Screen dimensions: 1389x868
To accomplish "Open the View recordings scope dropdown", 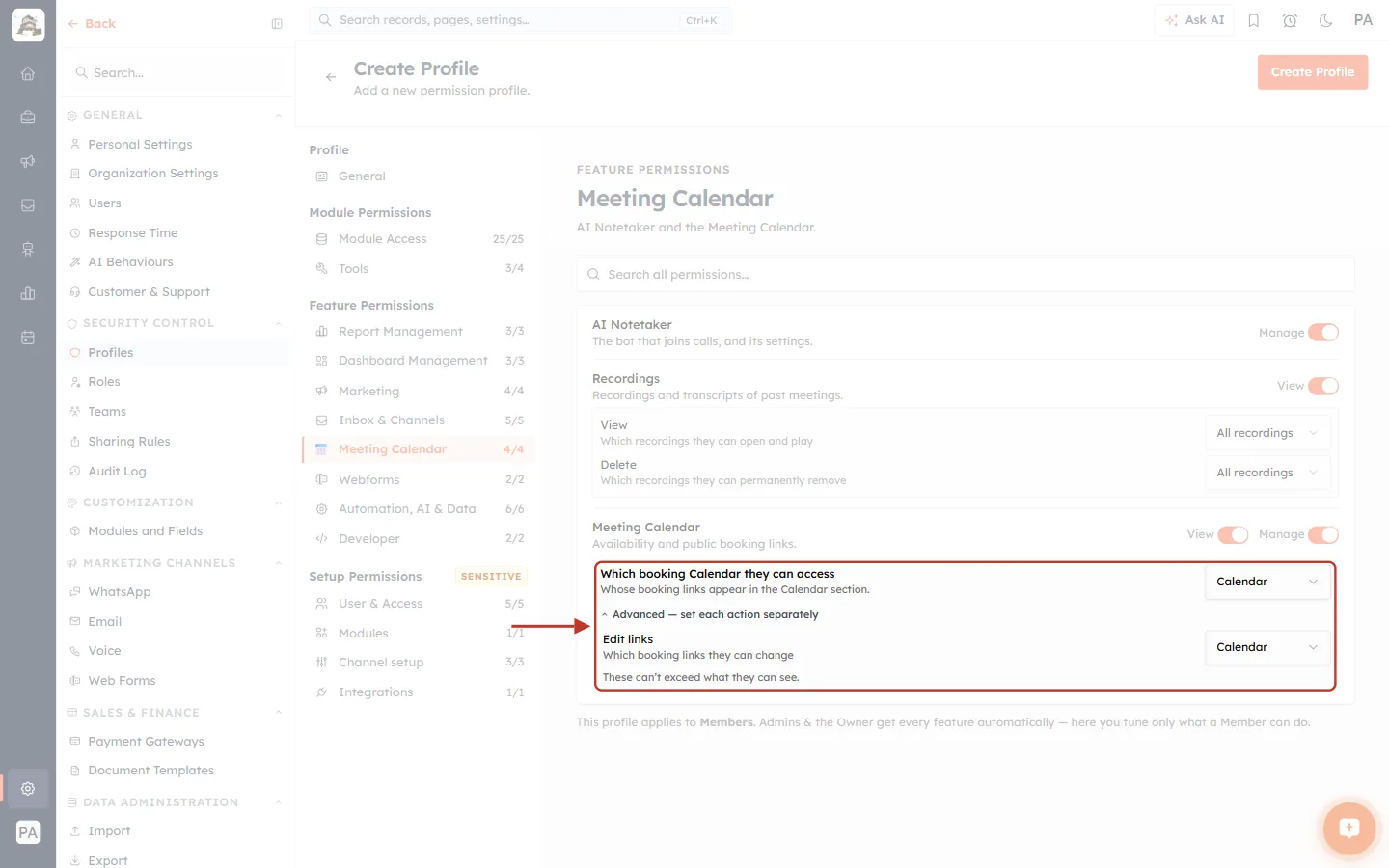I will [x=1267, y=433].
